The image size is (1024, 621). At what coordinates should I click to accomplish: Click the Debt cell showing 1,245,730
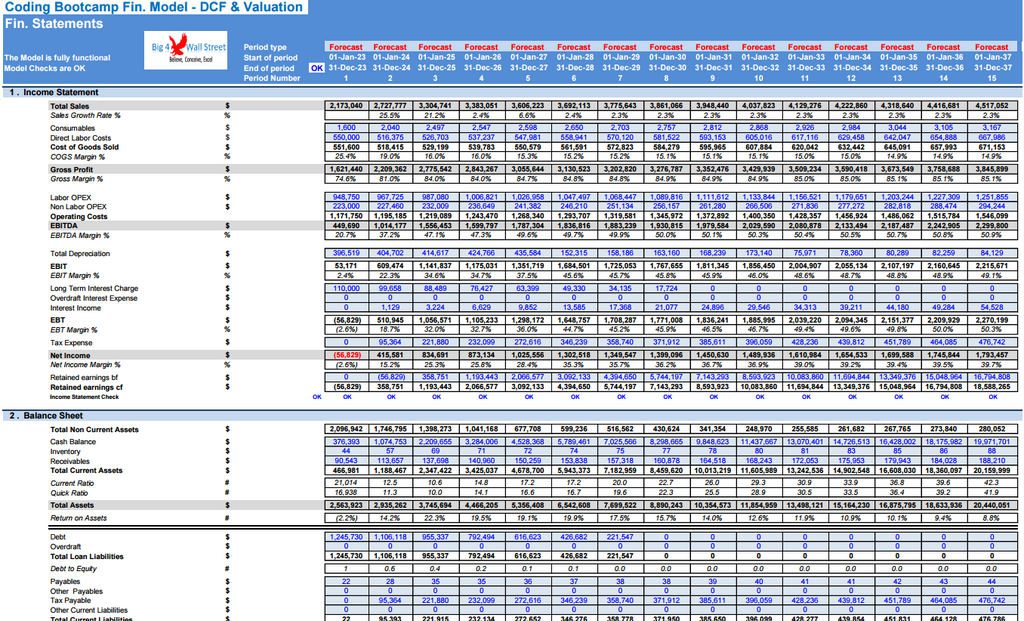346,537
